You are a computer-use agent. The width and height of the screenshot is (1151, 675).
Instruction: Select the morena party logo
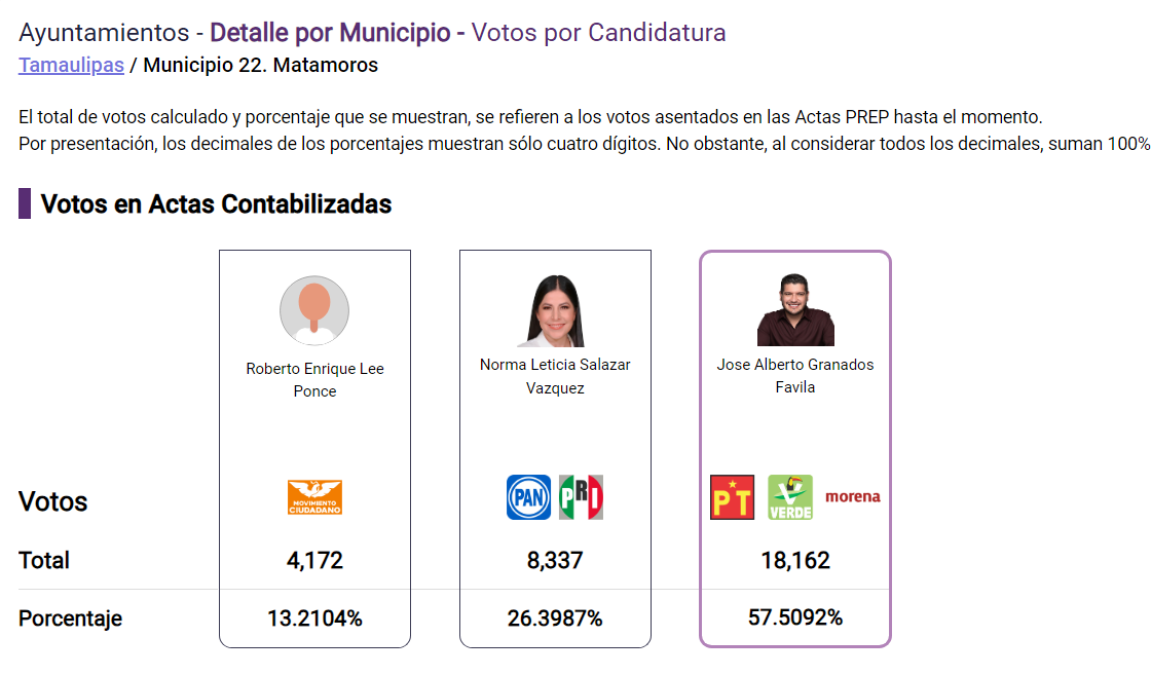coord(851,495)
